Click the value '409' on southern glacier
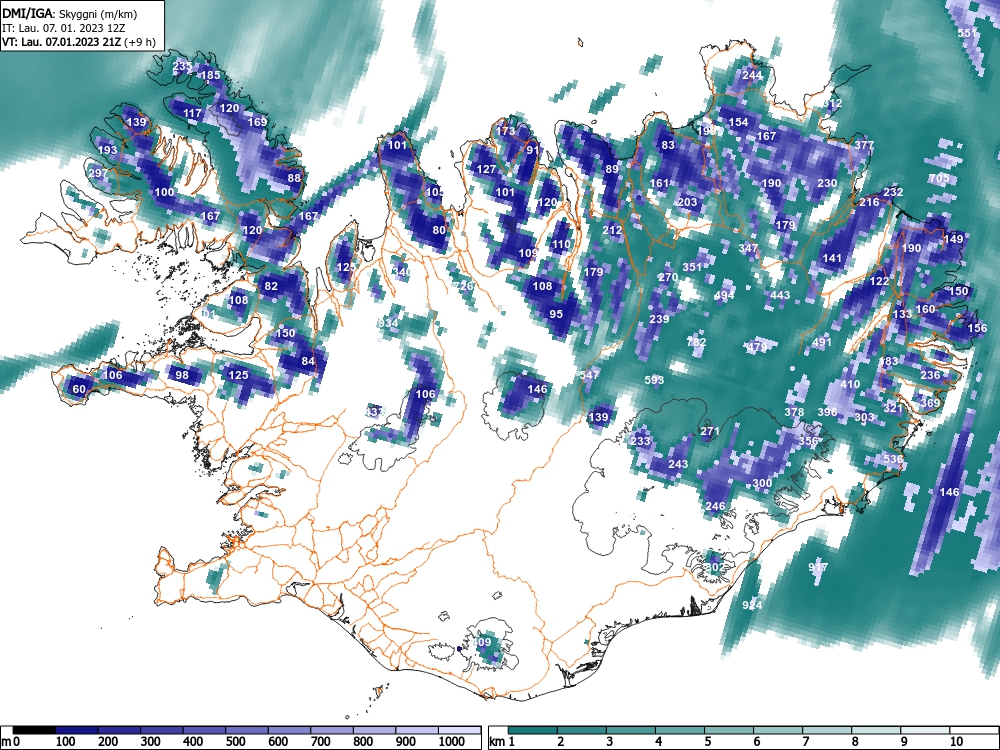This screenshot has width=1000, height=750. pyautogui.click(x=482, y=642)
